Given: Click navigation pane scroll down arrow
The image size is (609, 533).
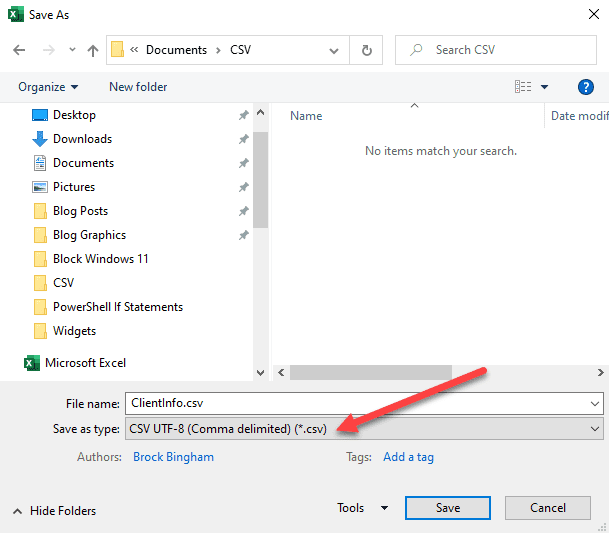Looking at the screenshot, I should pos(261,373).
